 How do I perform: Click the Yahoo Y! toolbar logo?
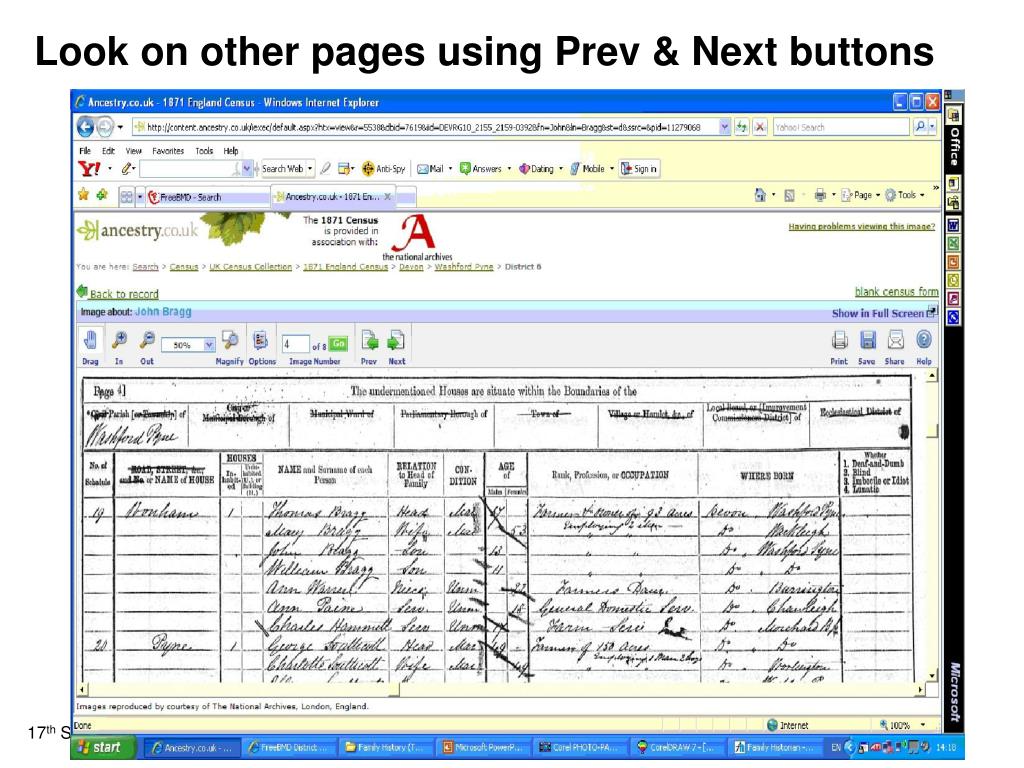coord(89,169)
